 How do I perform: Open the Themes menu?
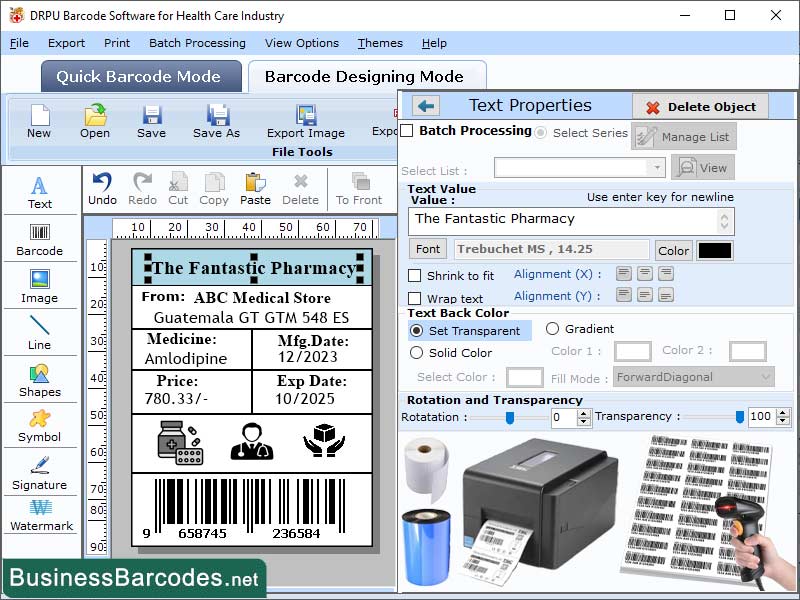[379, 43]
